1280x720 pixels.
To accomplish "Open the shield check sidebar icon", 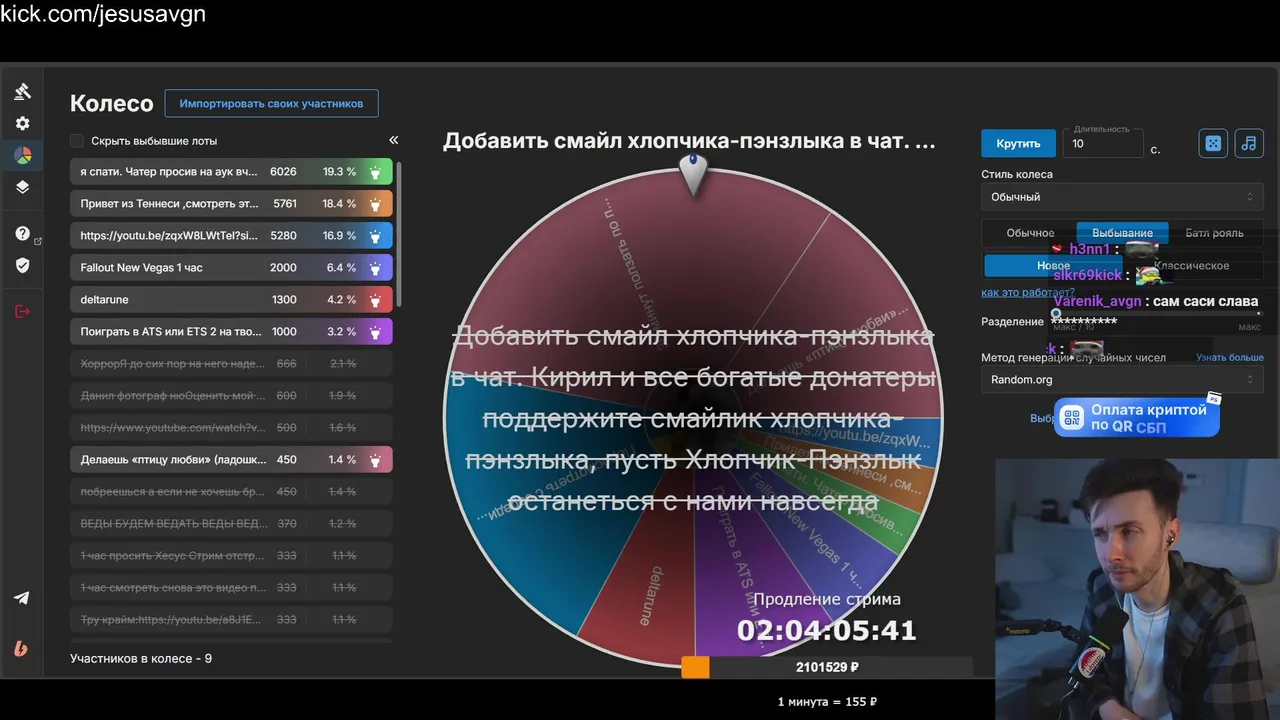I will click(x=22, y=265).
